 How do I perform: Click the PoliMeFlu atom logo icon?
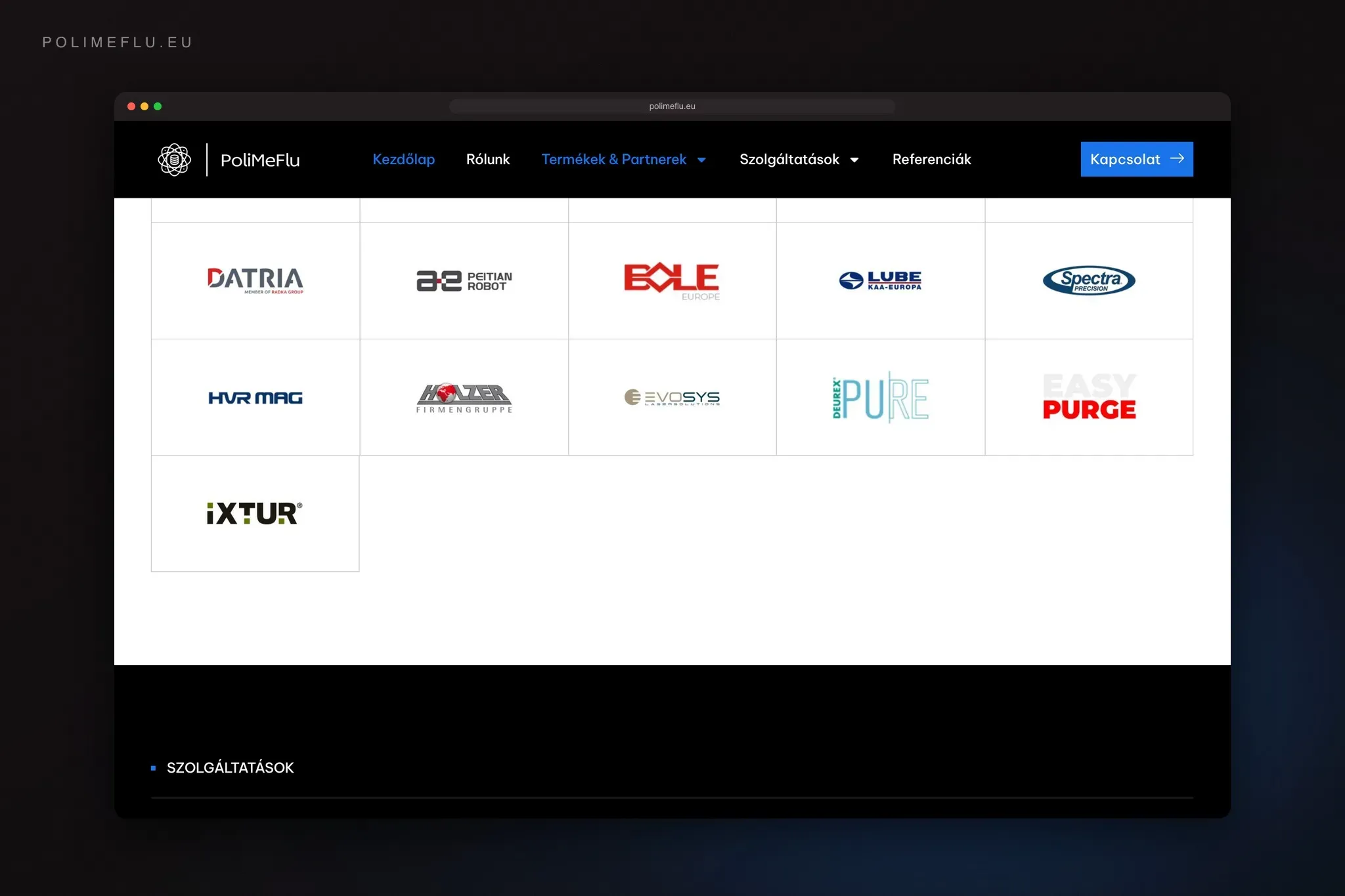(x=174, y=160)
